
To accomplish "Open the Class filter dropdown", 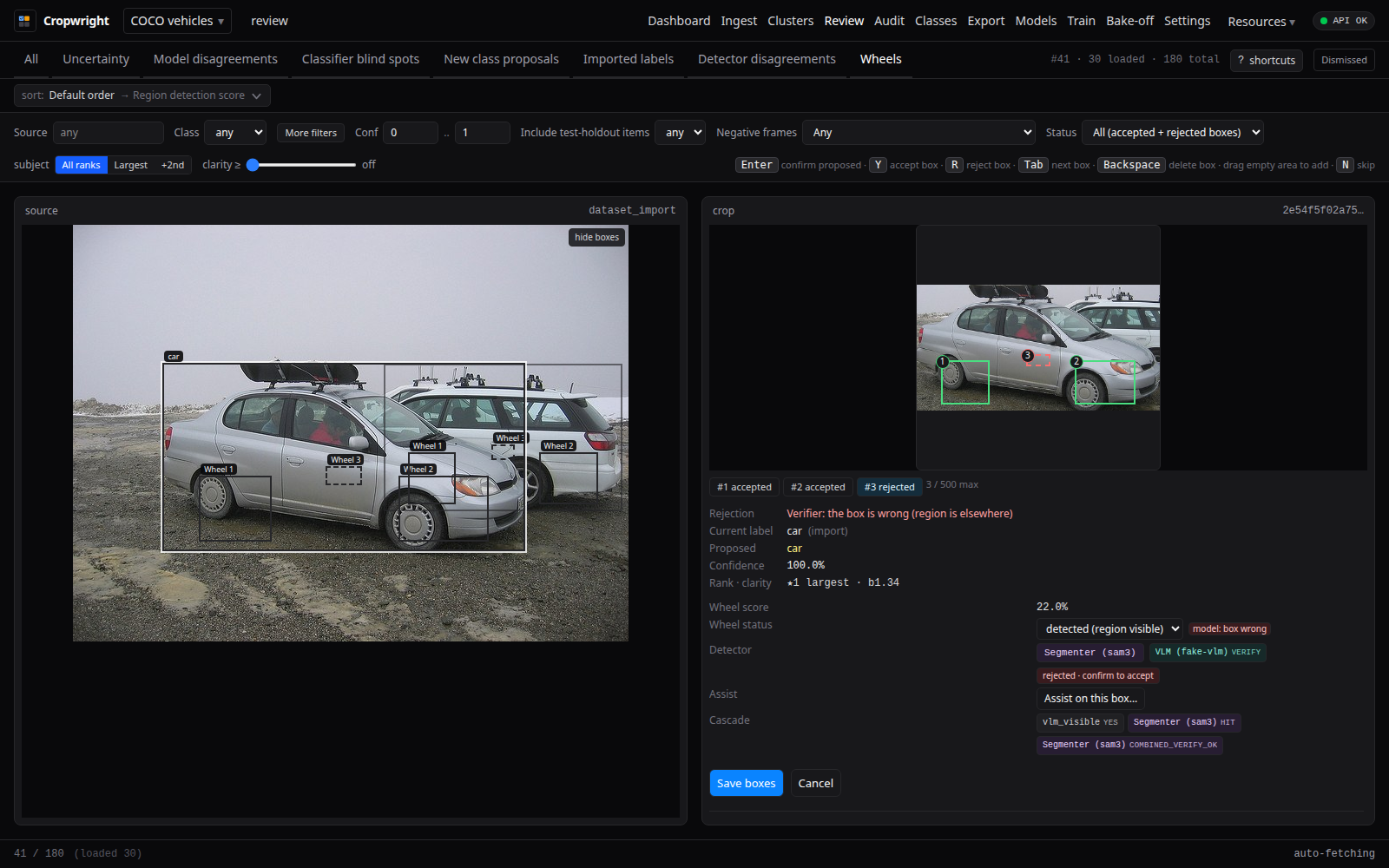I will coord(235,133).
